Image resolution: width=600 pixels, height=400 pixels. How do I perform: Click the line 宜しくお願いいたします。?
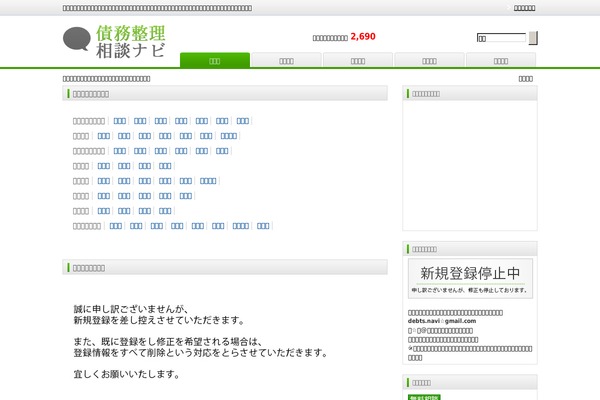point(127,374)
